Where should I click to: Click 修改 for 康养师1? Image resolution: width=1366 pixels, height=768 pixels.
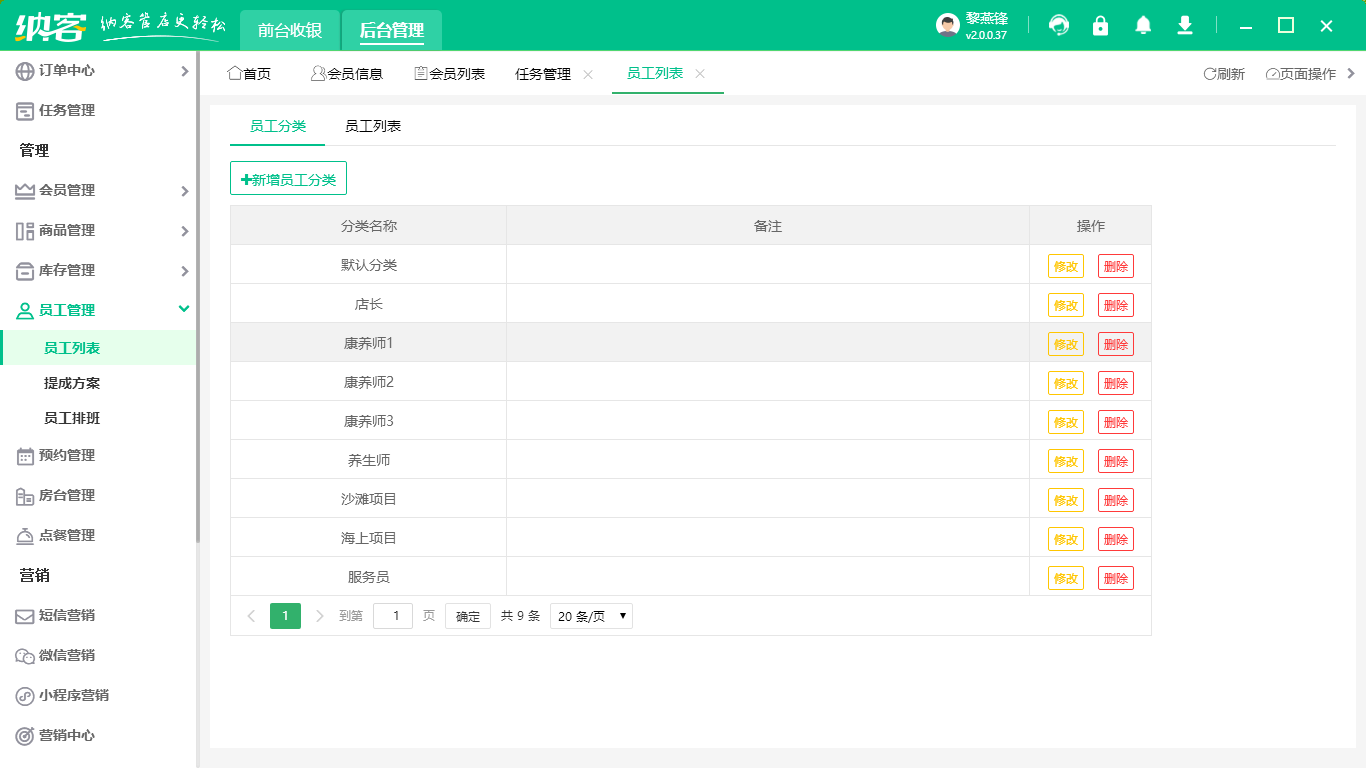click(x=1066, y=344)
